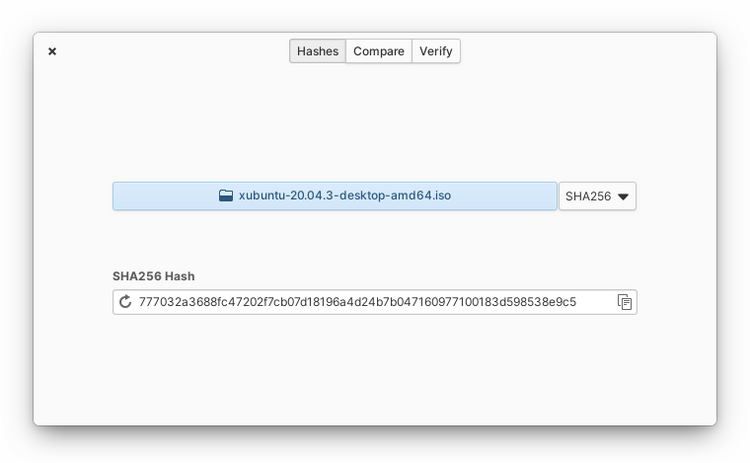Click the blue folder glyph in the file chooser
The width and height of the screenshot is (750, 463).
(x=226, y=196)
